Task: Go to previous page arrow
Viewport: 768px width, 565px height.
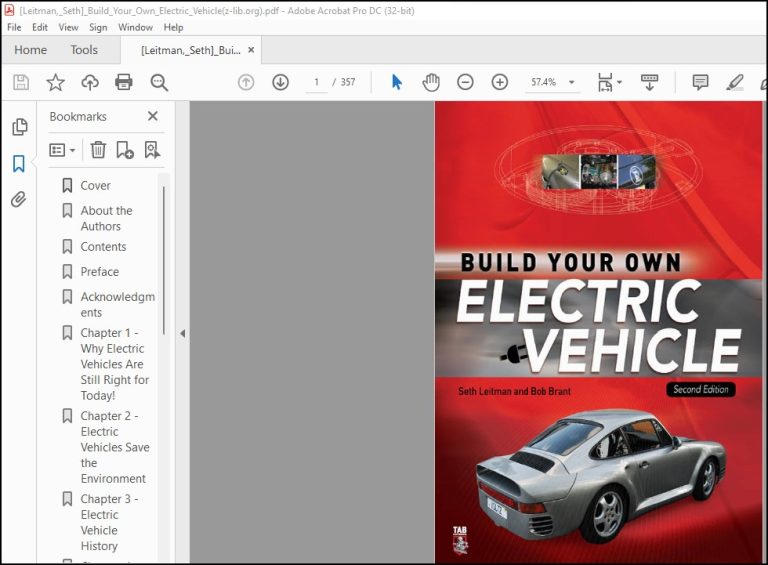Action: [246, 82]
